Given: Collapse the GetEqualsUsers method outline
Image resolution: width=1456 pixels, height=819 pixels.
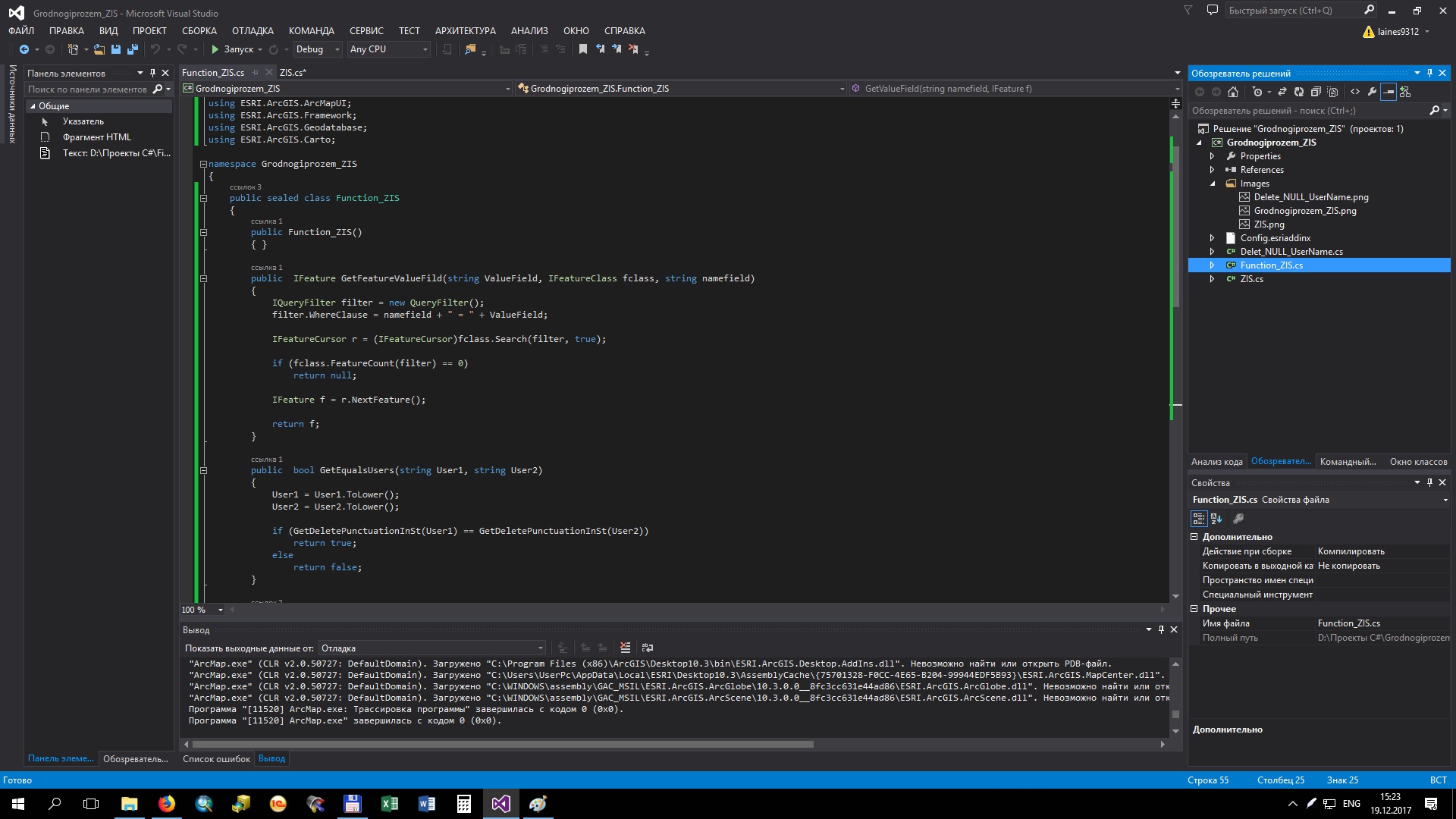Looking at the screenshot, I should click(203, 470).
